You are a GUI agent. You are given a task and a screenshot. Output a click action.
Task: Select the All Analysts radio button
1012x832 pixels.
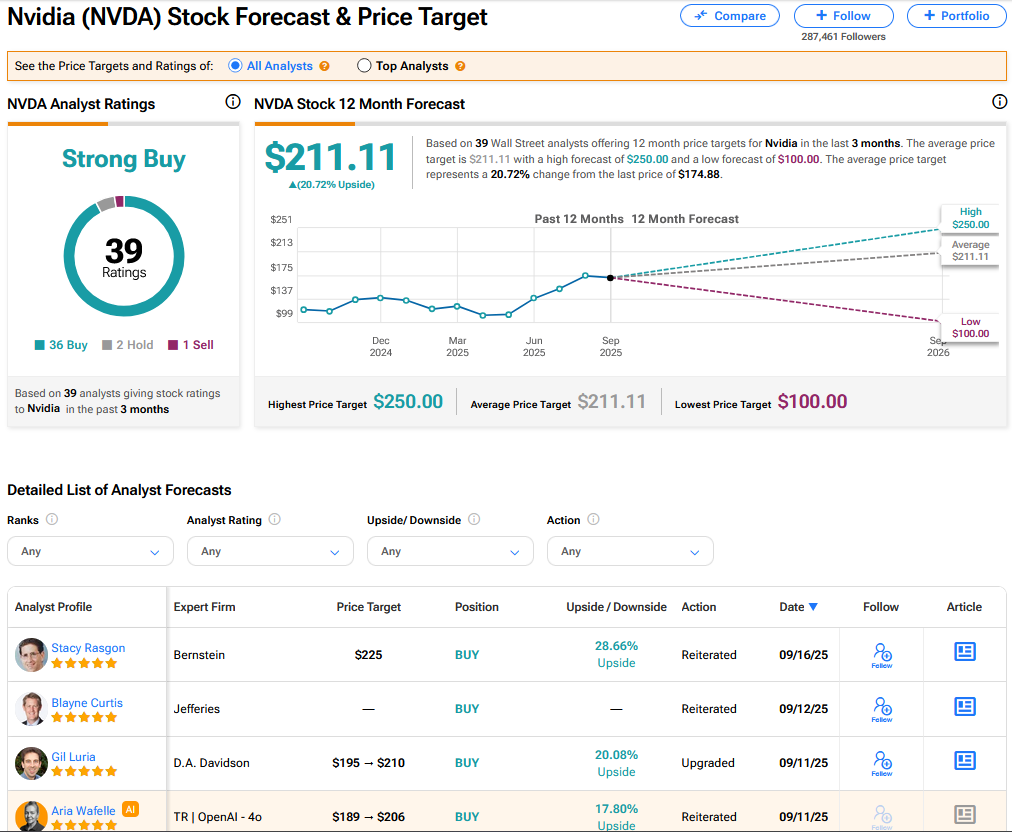pos(235,66)
